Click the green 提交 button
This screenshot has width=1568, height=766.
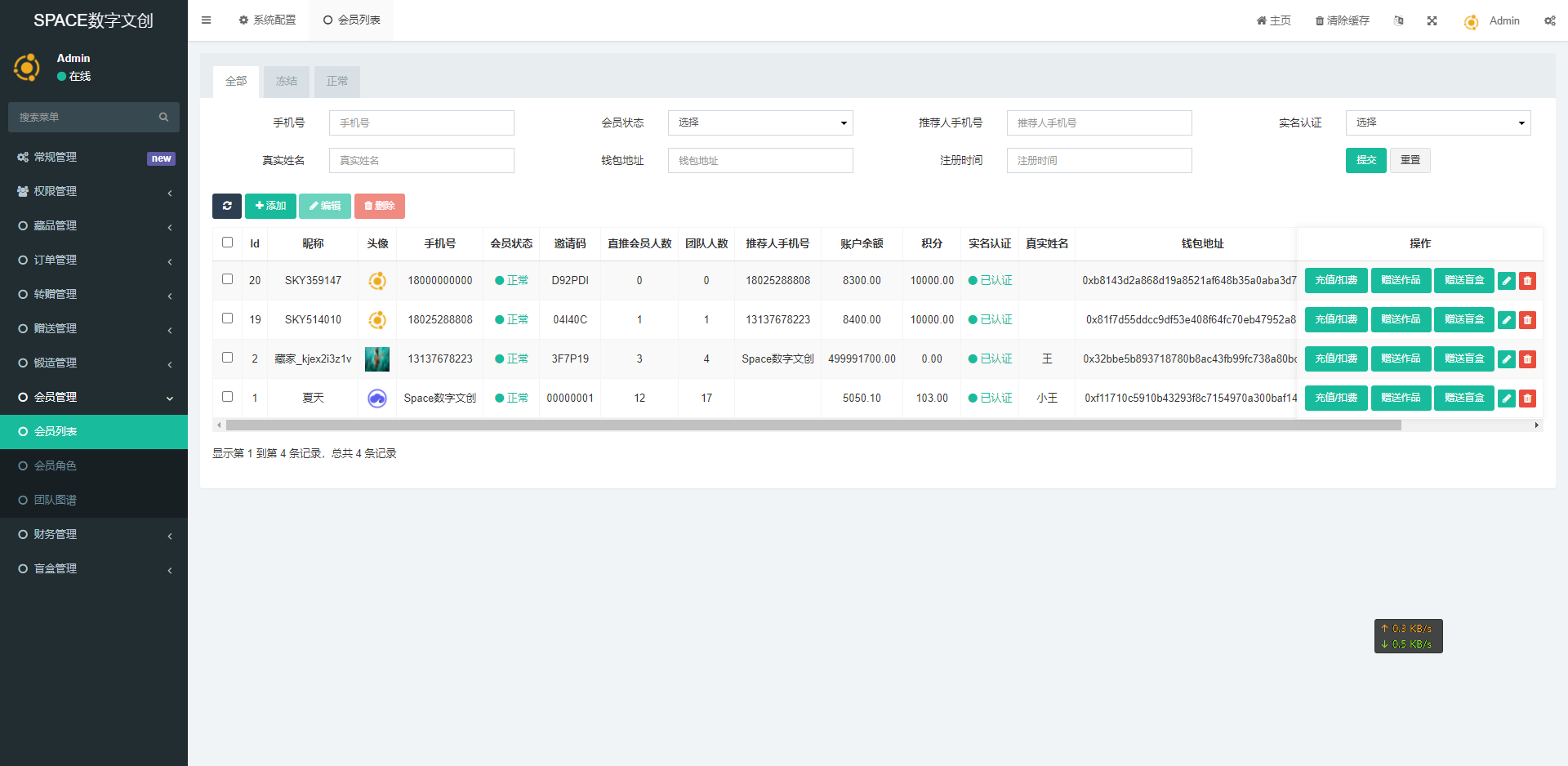[x=1365, y=160]
